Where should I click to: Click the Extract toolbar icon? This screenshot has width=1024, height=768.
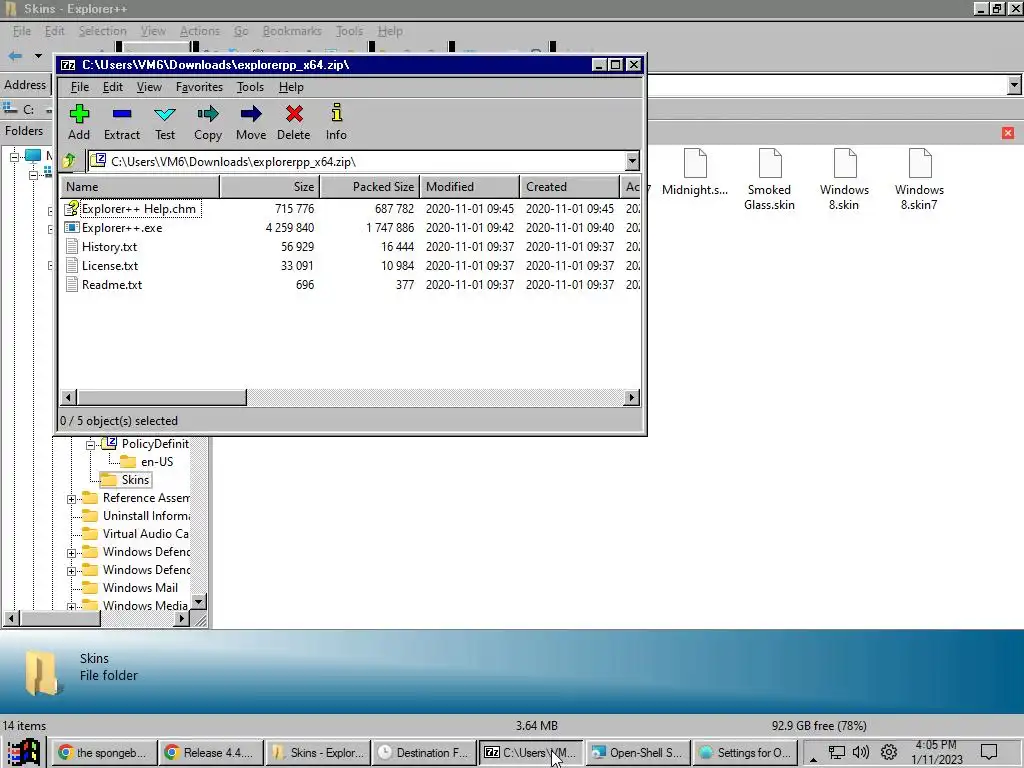tap(121, 122)
